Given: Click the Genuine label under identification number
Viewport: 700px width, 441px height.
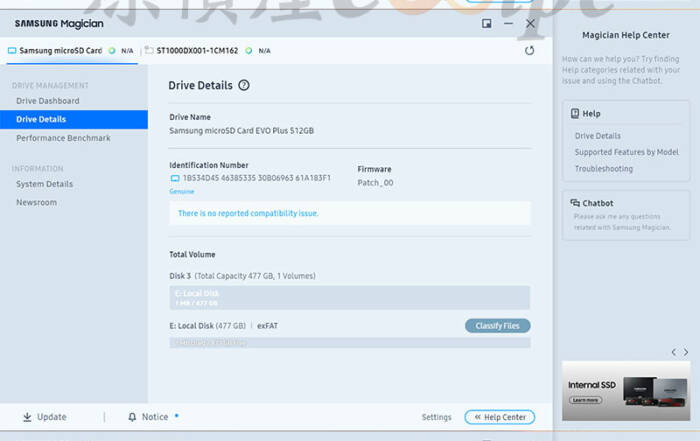Looking at the screenshot, I should (182, 191).
